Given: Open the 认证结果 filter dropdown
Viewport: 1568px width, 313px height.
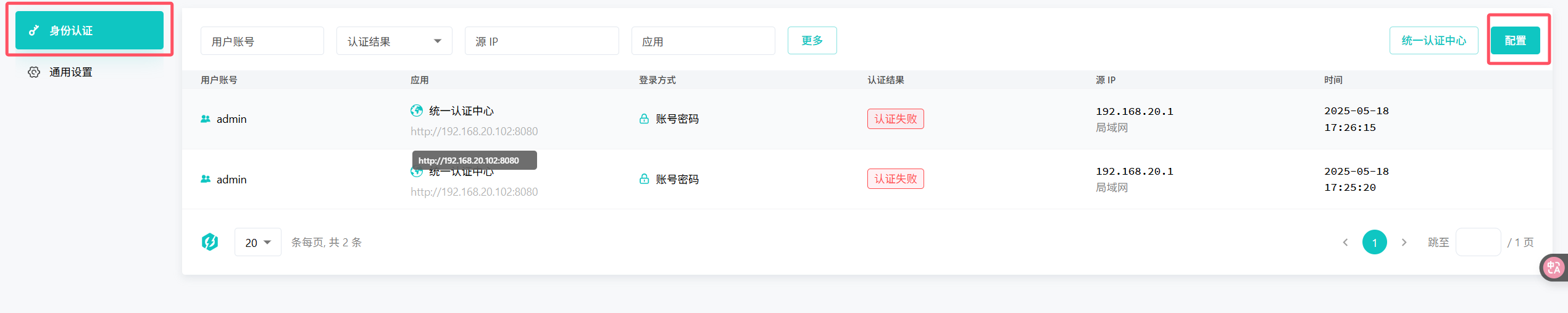Looking at the screenshot, I should 394,41.
